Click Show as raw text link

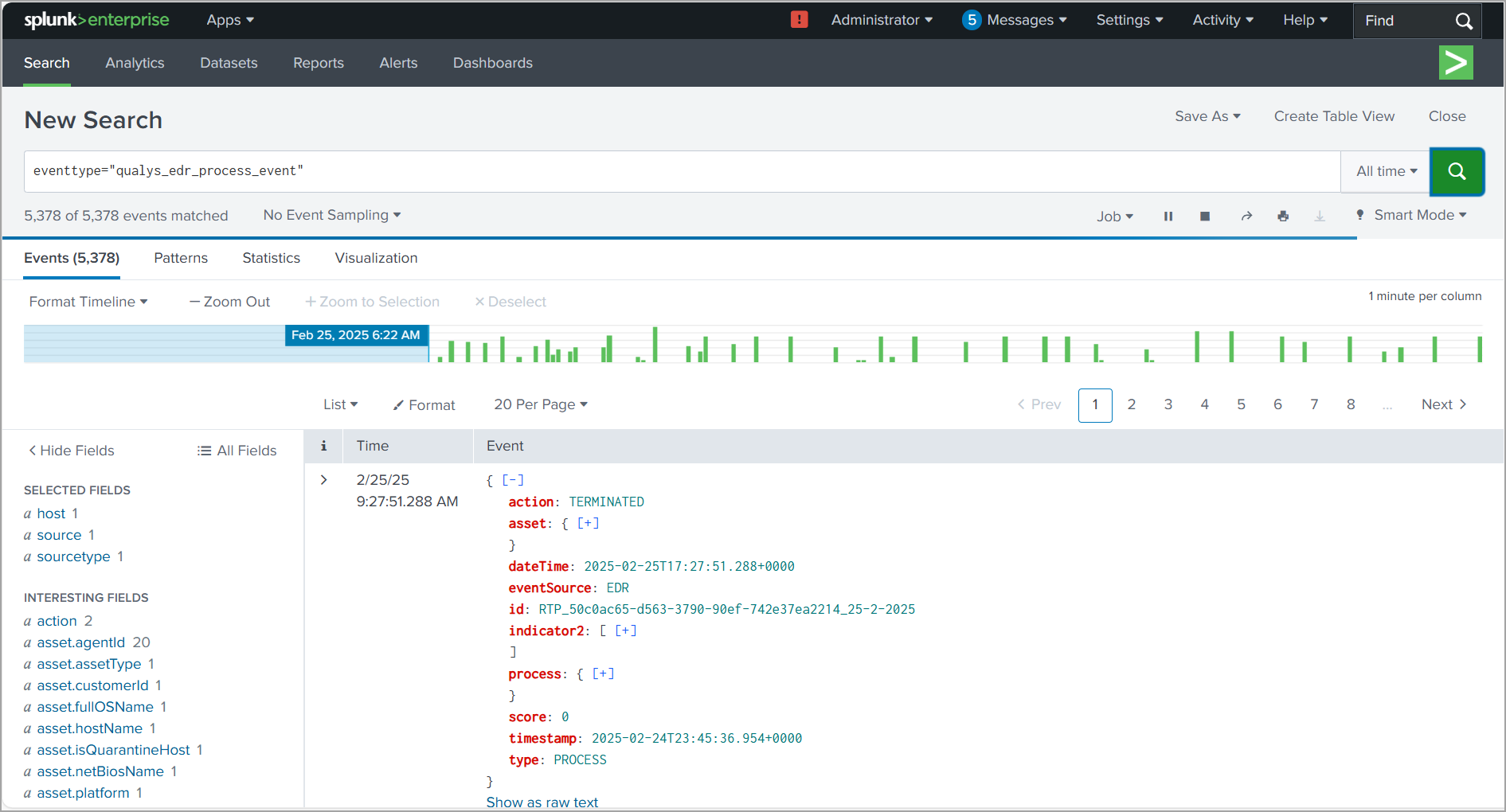point(542,802)
